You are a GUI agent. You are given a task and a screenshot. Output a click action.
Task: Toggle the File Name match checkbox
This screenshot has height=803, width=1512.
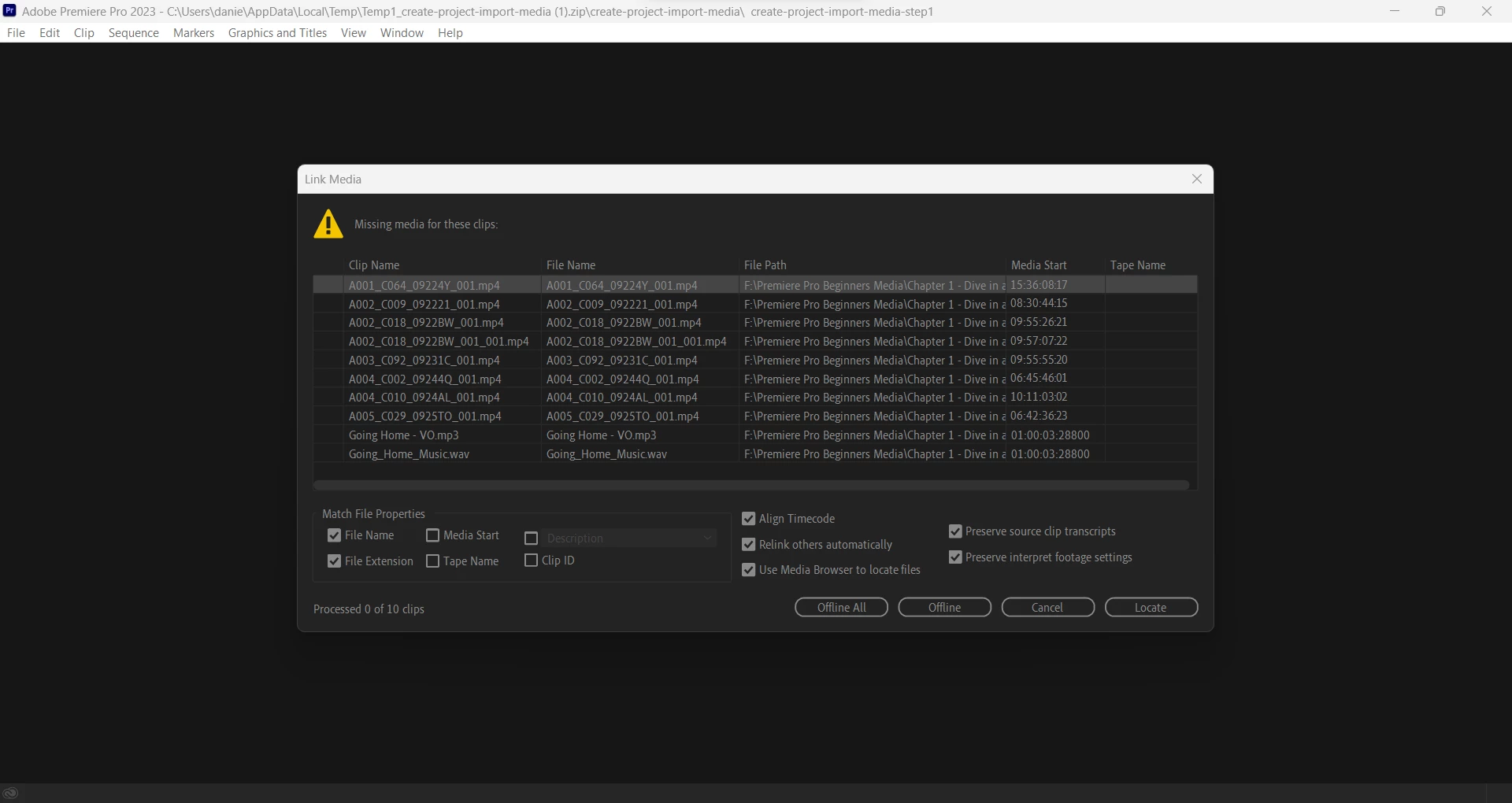(334, 535)
